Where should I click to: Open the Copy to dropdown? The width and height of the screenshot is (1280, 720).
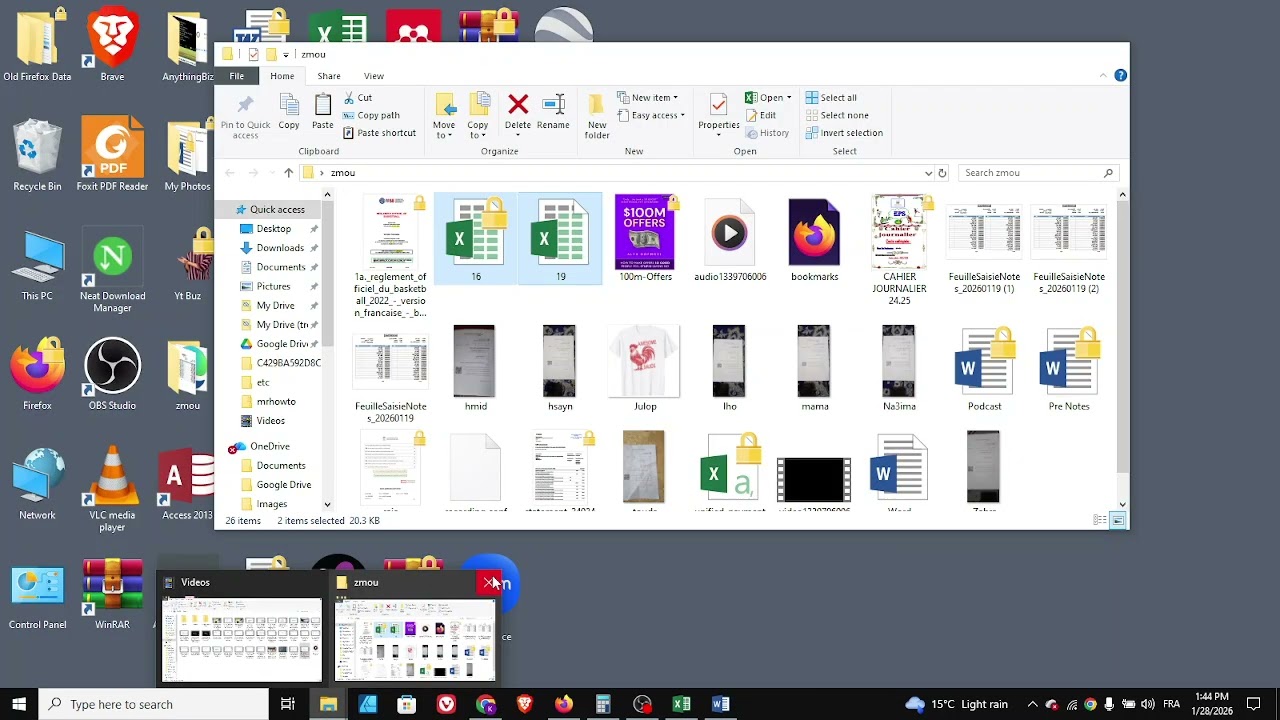(478, 130)
